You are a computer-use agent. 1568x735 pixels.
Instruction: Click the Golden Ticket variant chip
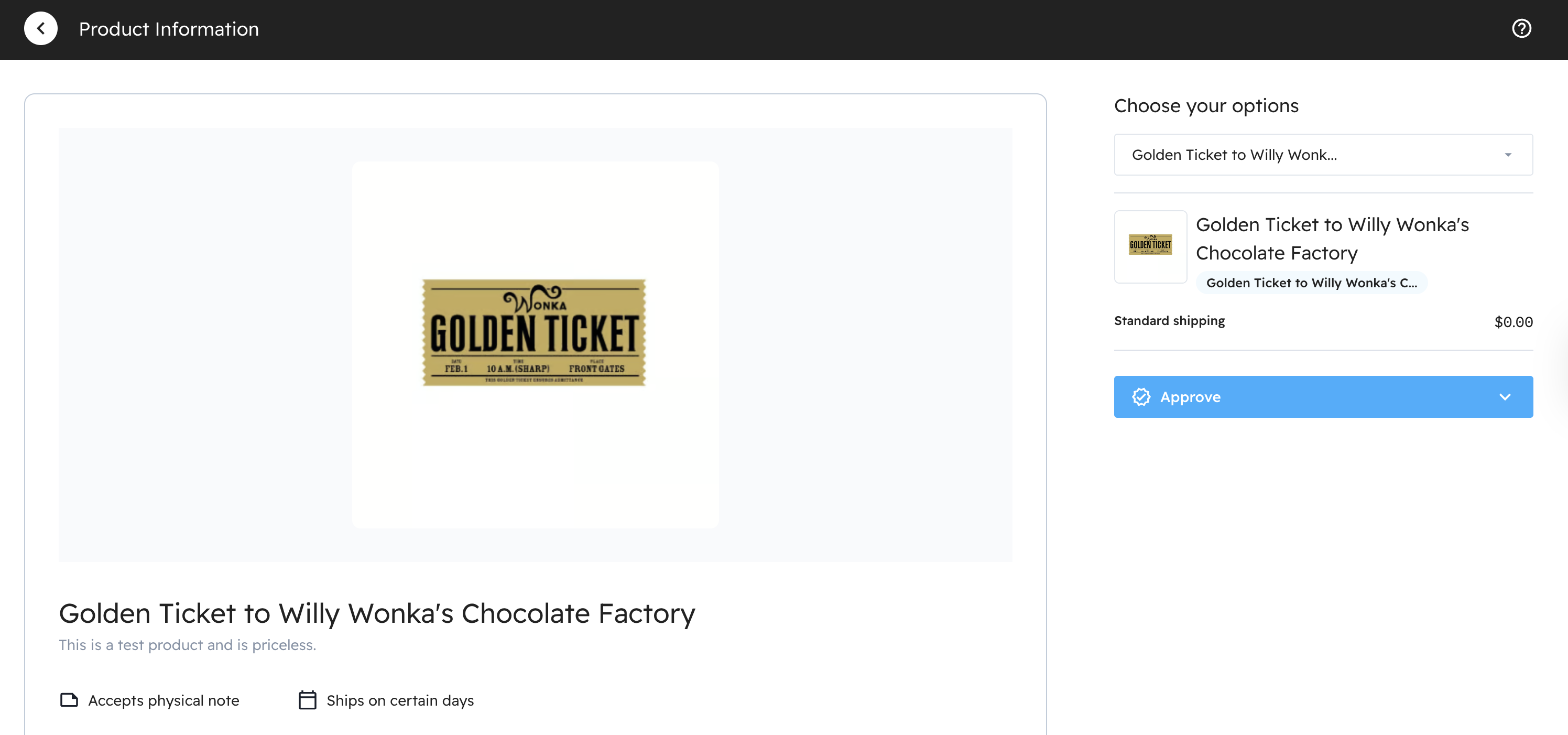[x=1311, y=283]
